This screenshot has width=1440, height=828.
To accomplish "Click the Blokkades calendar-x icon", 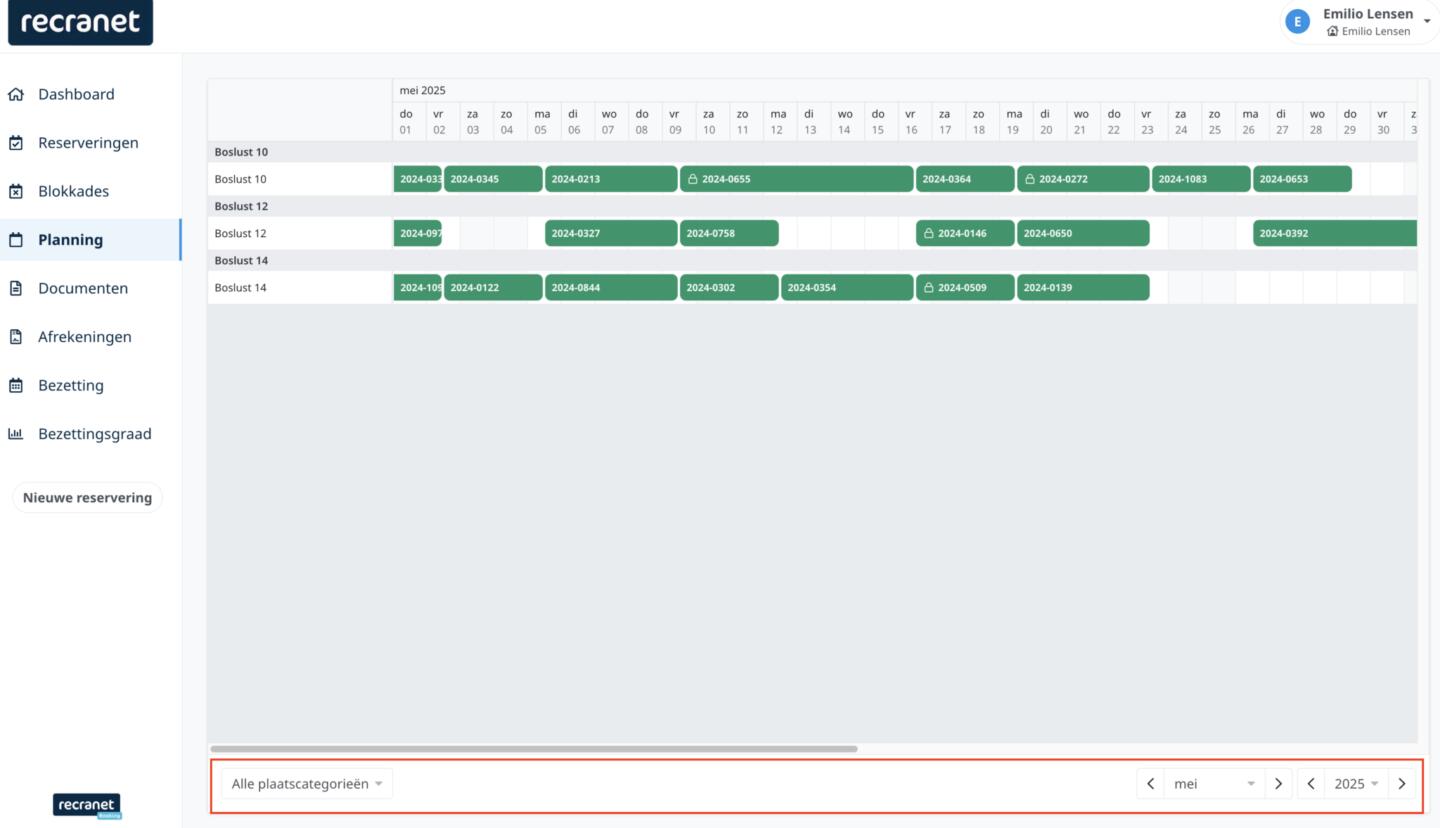I will [x=16, y=192].
